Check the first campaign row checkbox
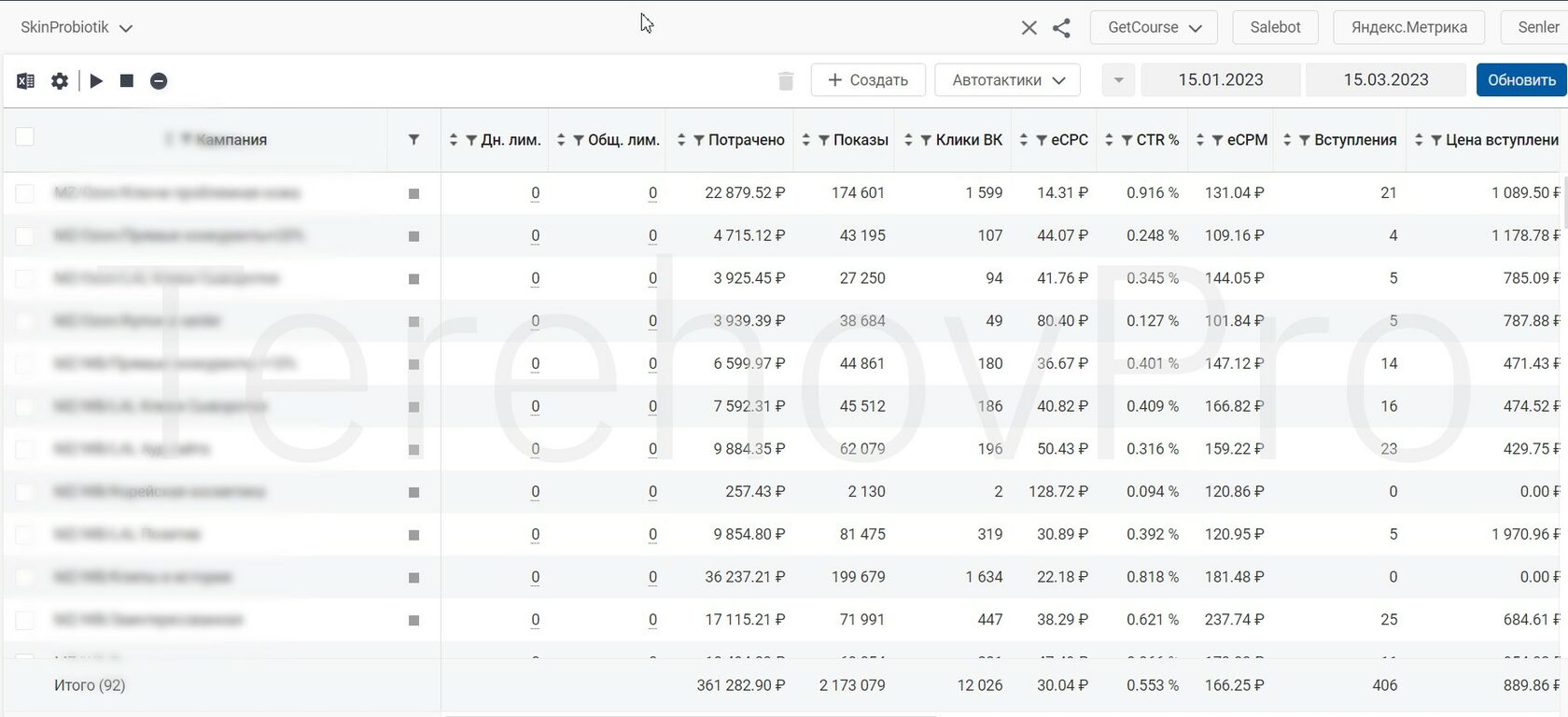Image resolution: width=1568 pixels, height=717 pixels. tap(25, 193)
